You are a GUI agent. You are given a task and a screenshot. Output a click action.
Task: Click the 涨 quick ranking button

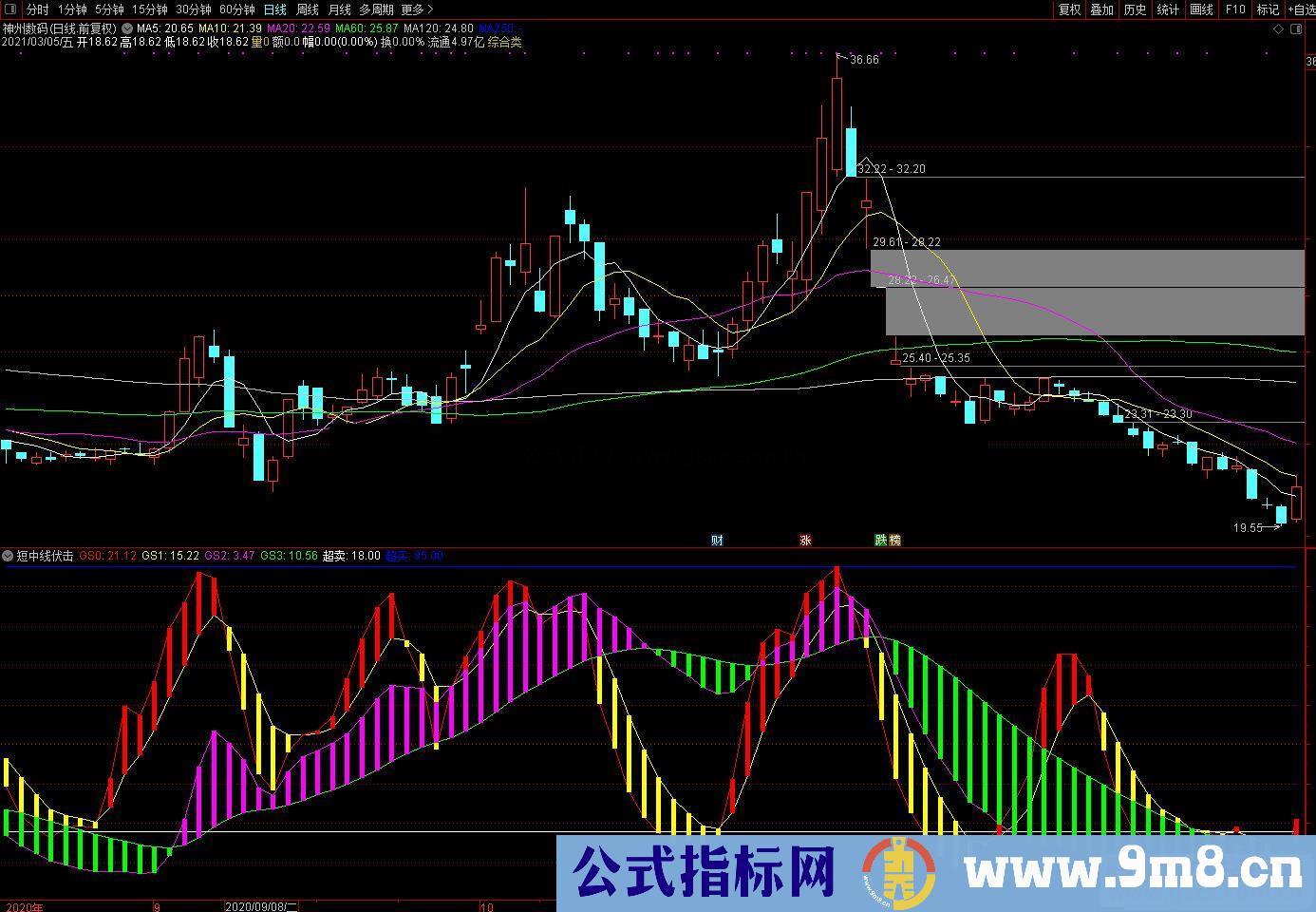(x=804, y=540)
